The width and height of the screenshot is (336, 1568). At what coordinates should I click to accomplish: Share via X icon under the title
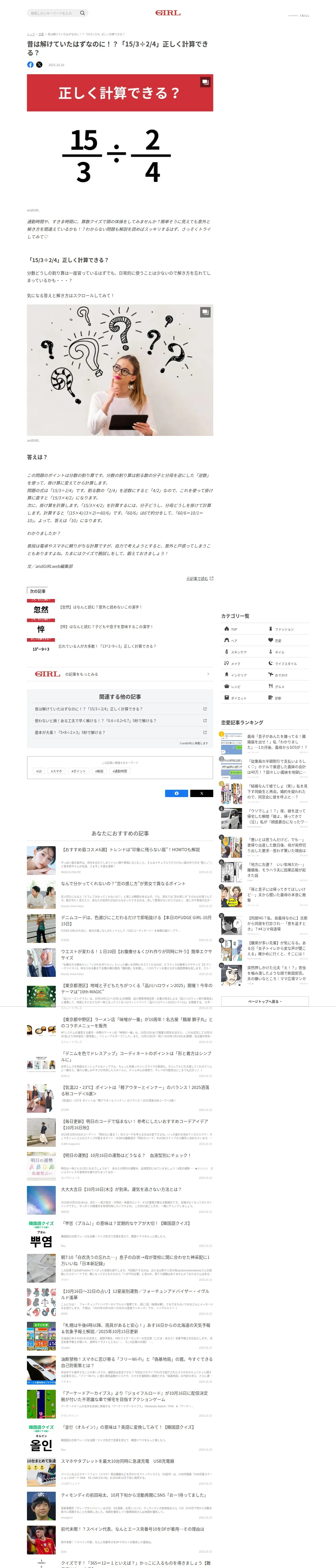(x=39, y=65)
